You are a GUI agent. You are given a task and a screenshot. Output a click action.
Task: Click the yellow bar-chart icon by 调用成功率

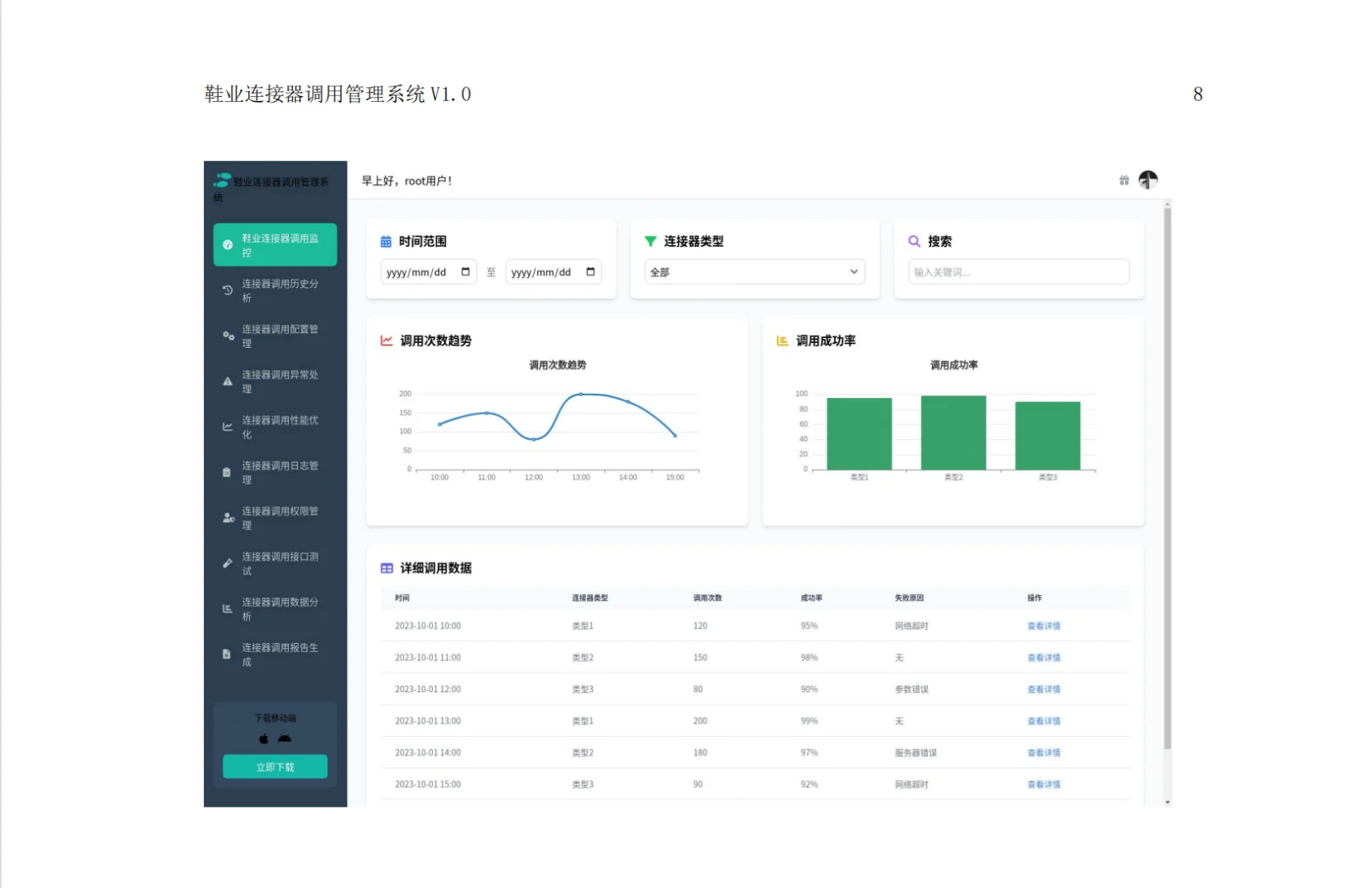781,340
